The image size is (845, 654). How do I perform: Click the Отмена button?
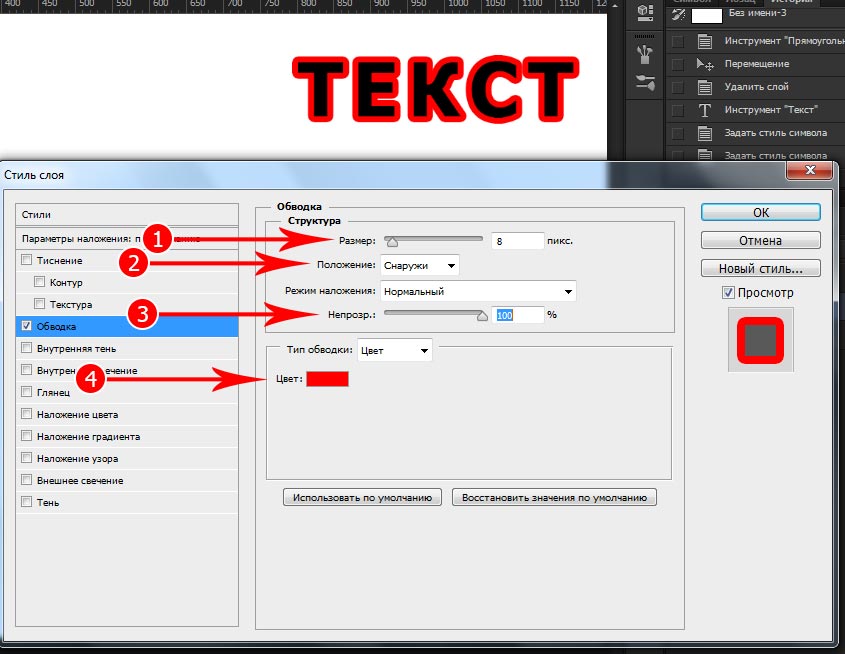pyautogui.click(x=760, y=240)
